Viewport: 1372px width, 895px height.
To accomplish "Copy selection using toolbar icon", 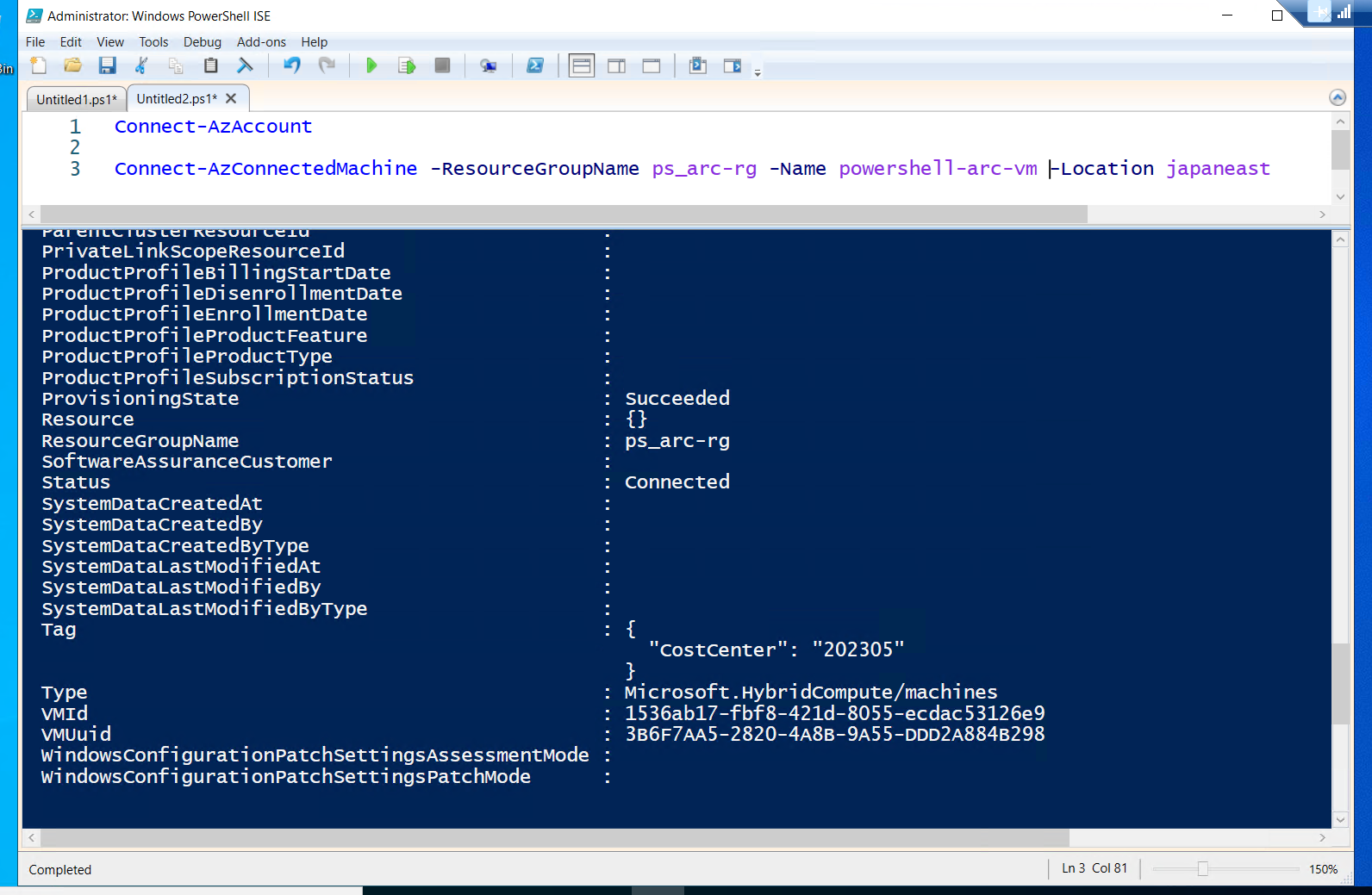I will [176, 65].
